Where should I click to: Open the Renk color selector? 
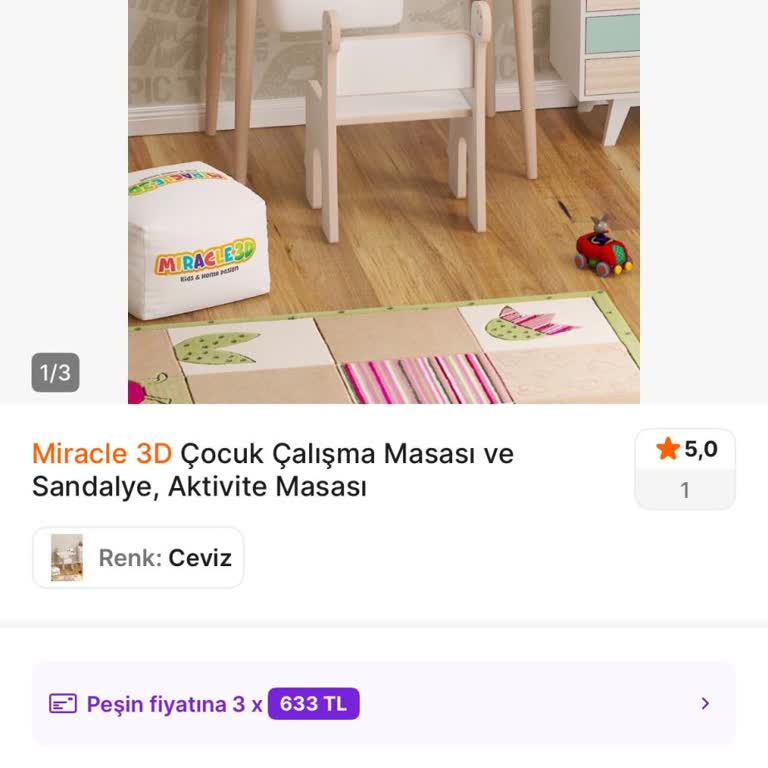click(x=138, y=557)
